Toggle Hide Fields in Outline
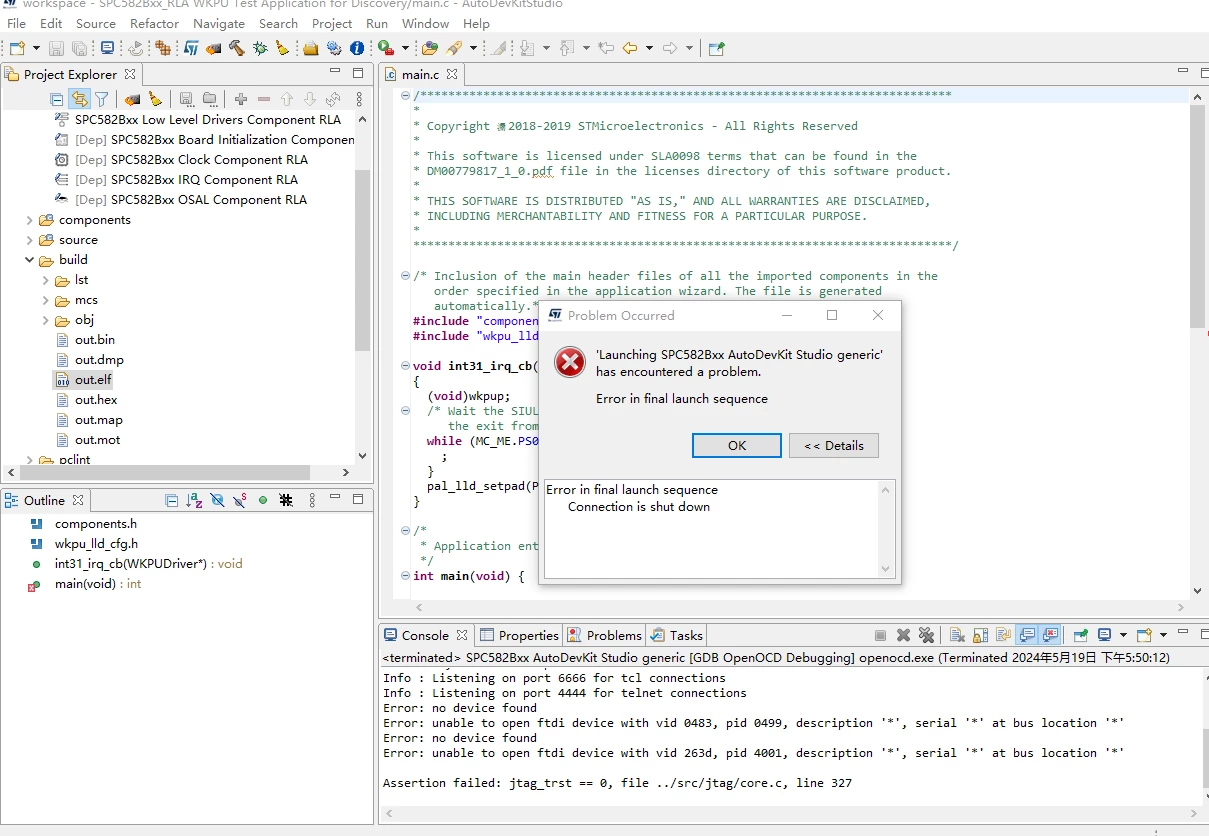The height and width of the screenshot is (836, 1209). [x=218, y=500]
